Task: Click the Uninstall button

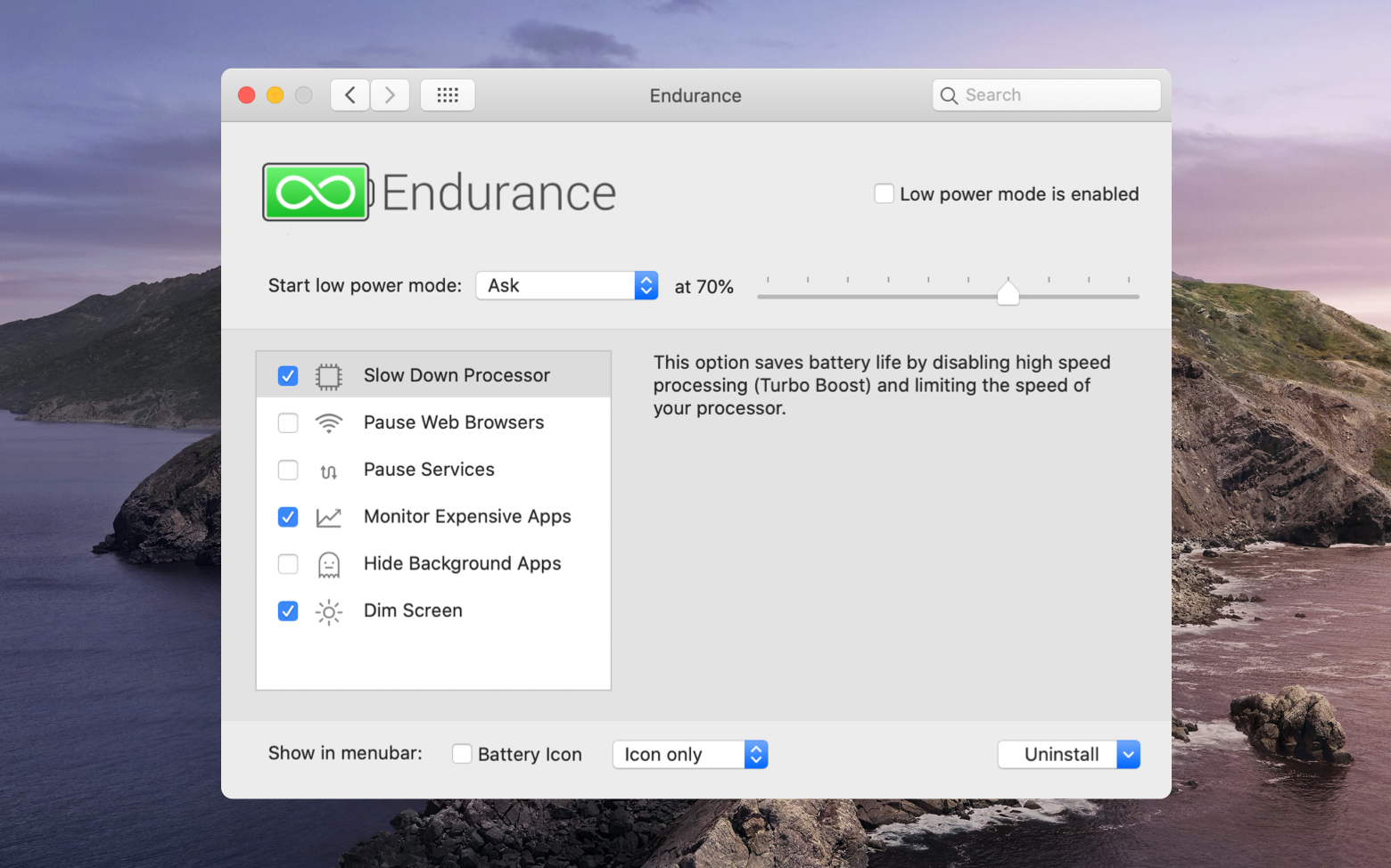Action: click(1058, 755)
